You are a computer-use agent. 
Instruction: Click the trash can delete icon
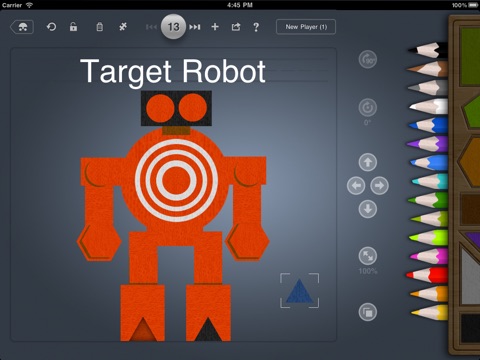[x=99, y=27]
